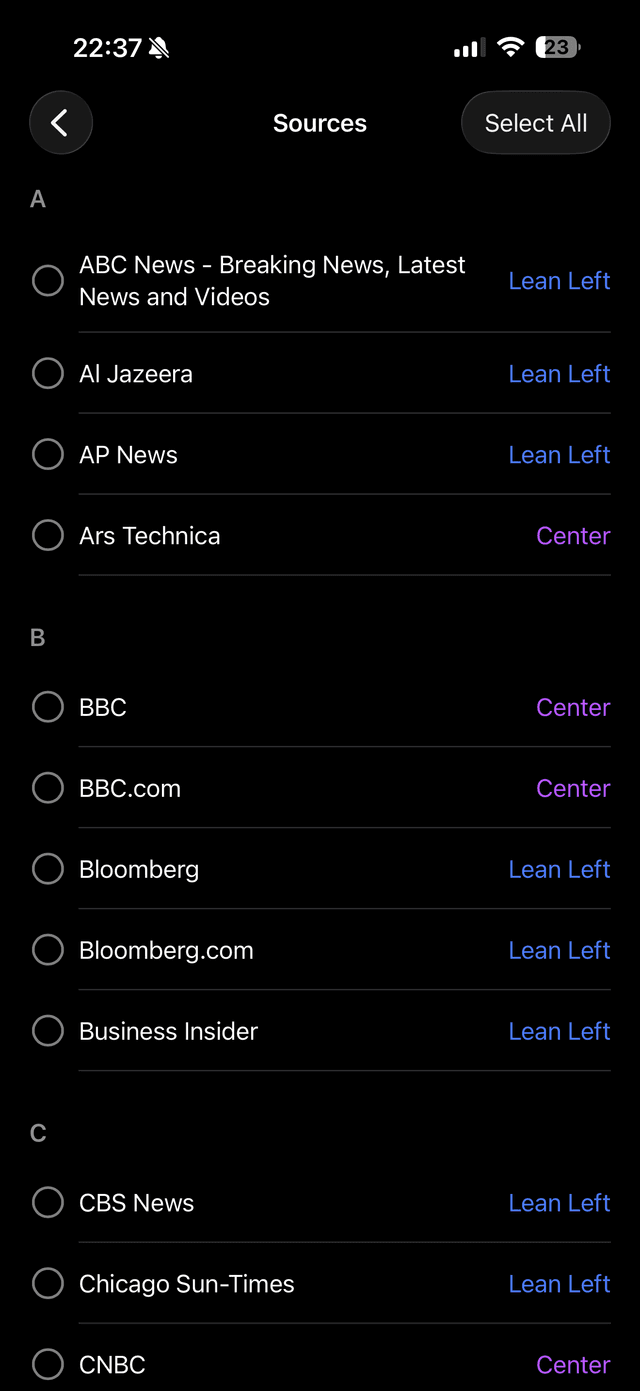Enable the Al Jazeera source
Image resolution: width=640 pixels, height=1391 pixels.
pos(47,373)
